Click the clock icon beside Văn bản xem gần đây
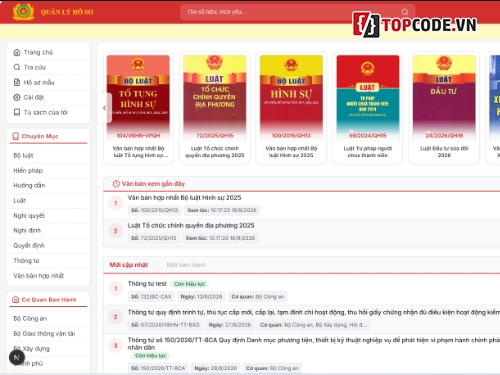Image resolution: width=500 pixels, height=375 pixels. (x=116, y=184)
